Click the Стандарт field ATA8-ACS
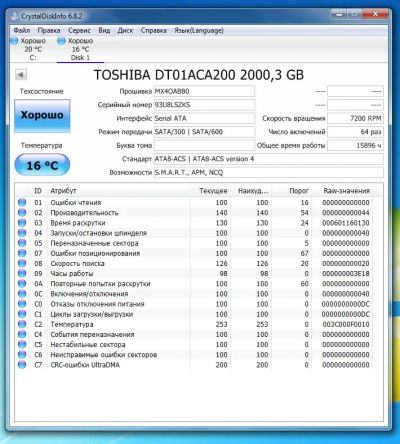The width and height of the screenshot is (400, 444). (x=269, y=159)
